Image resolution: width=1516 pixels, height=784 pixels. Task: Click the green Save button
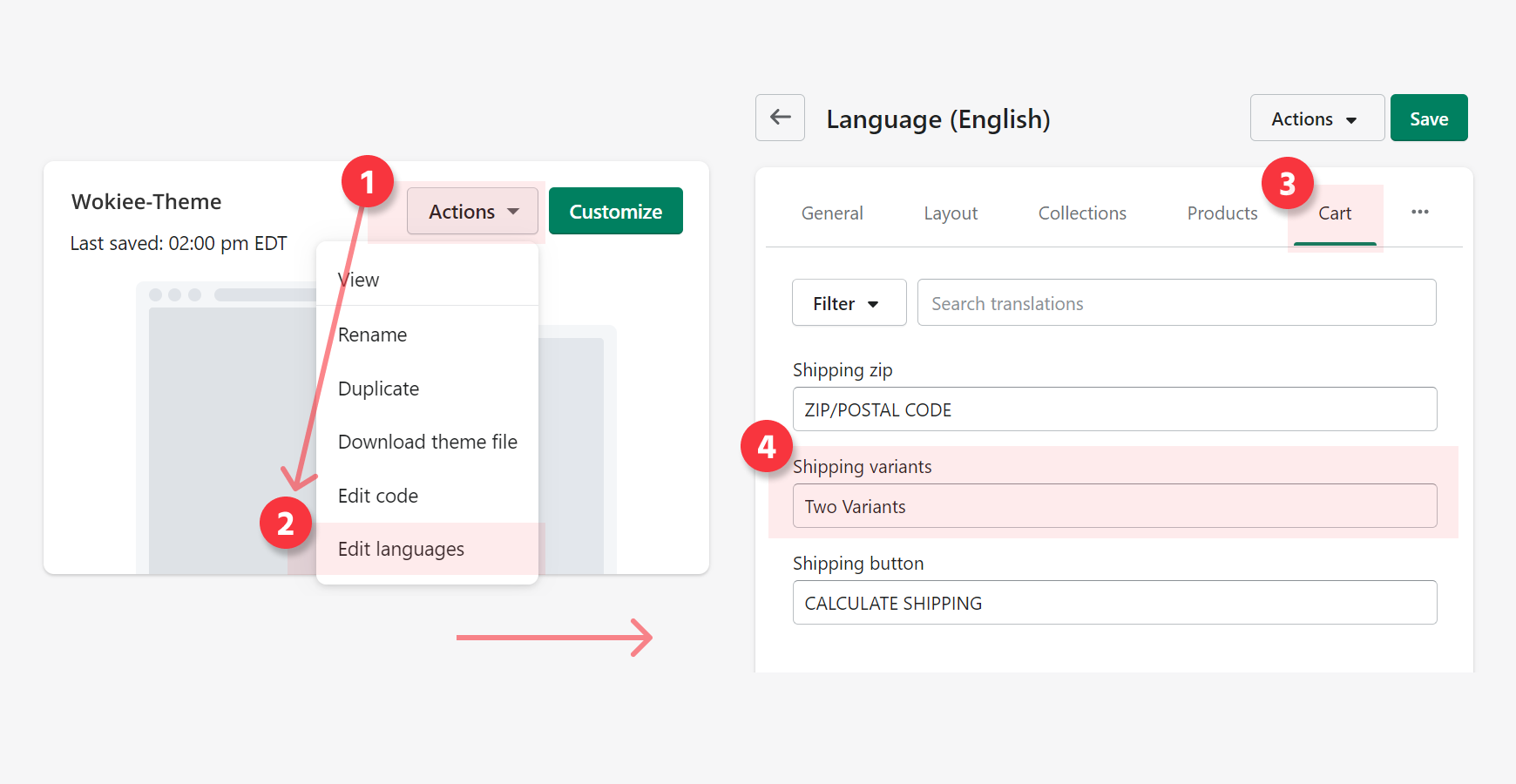pyautogui.click(x=1428, y=118)
